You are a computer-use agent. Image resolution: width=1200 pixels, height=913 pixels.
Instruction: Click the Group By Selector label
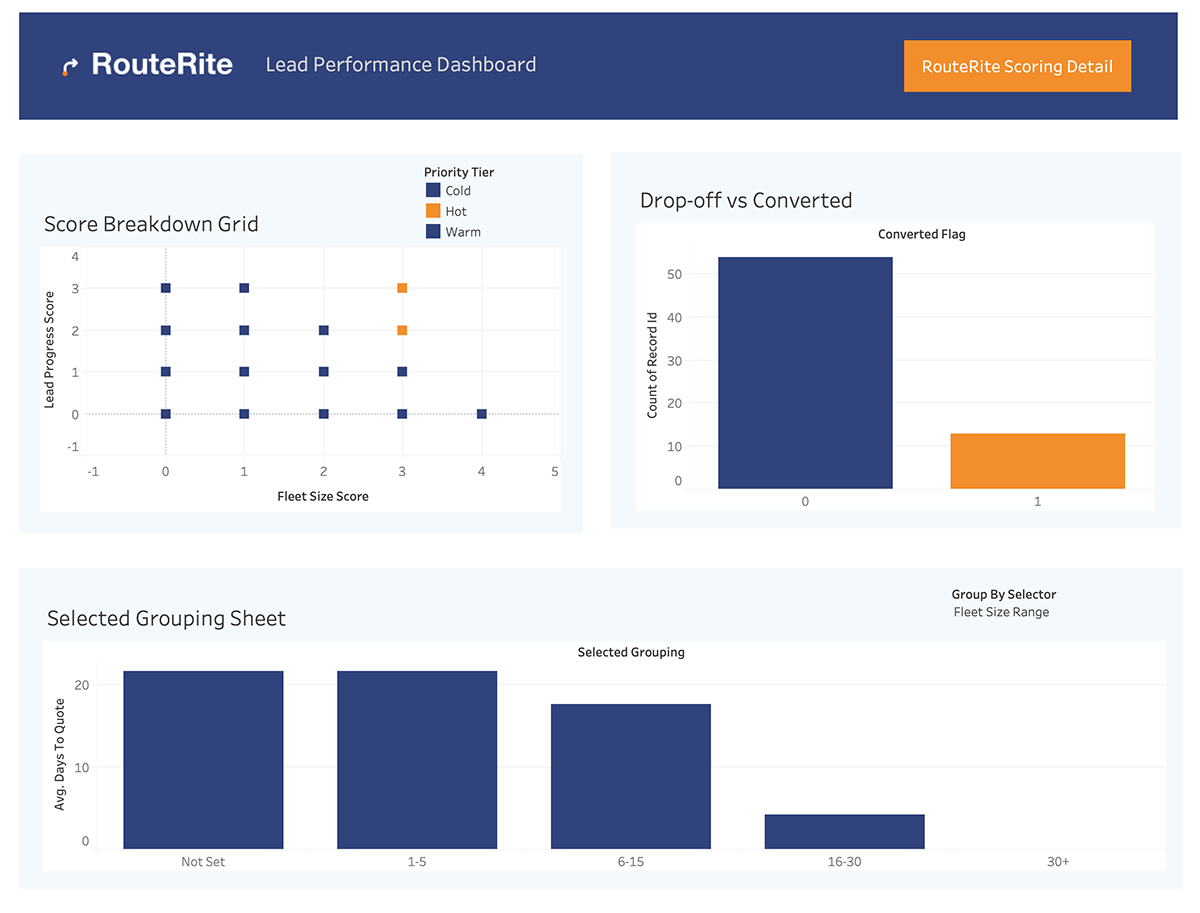click(1004, 594)
